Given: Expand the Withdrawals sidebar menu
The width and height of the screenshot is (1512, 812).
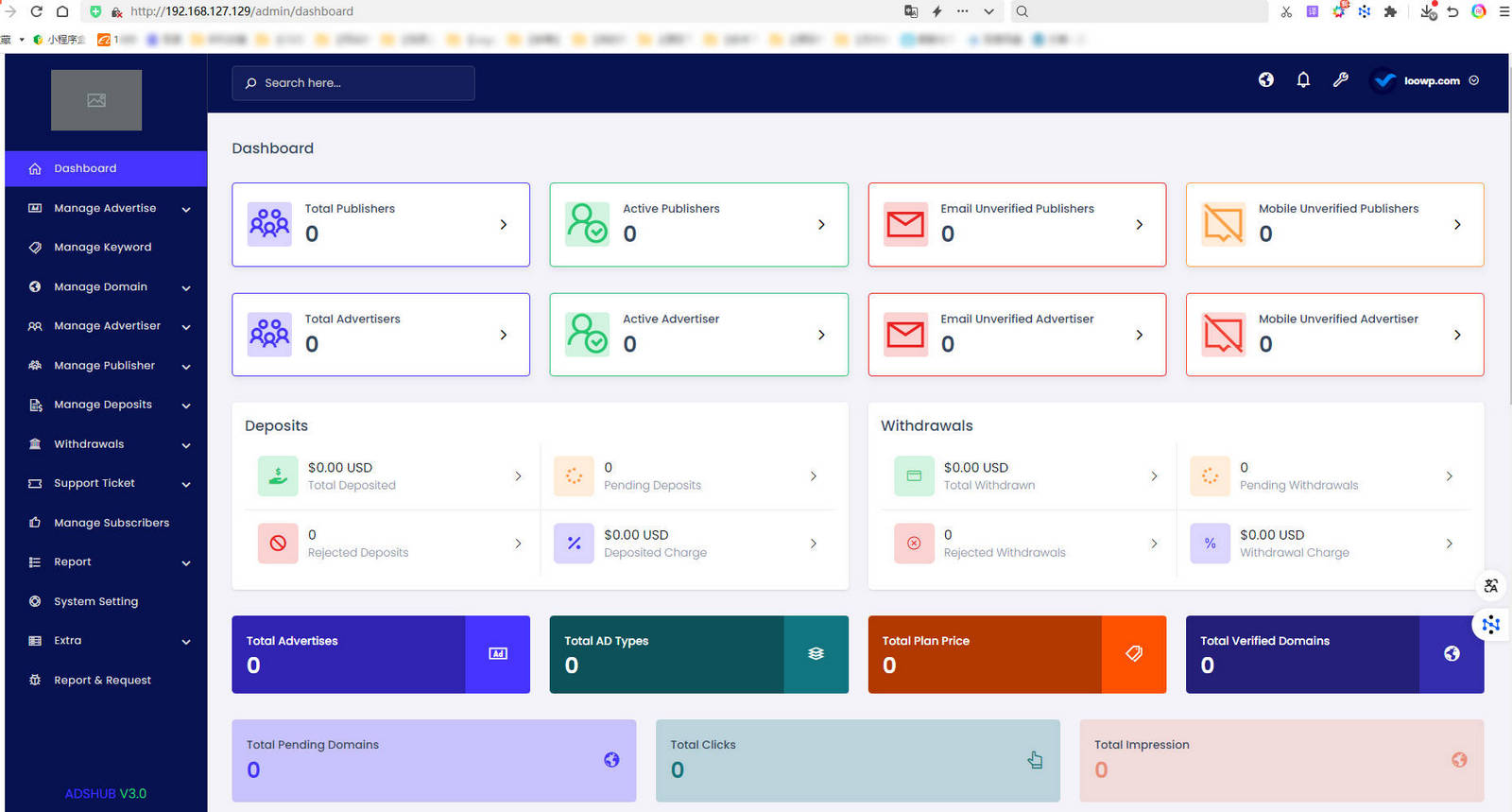Looking at the screenshot, I should (x=106, y=444).
